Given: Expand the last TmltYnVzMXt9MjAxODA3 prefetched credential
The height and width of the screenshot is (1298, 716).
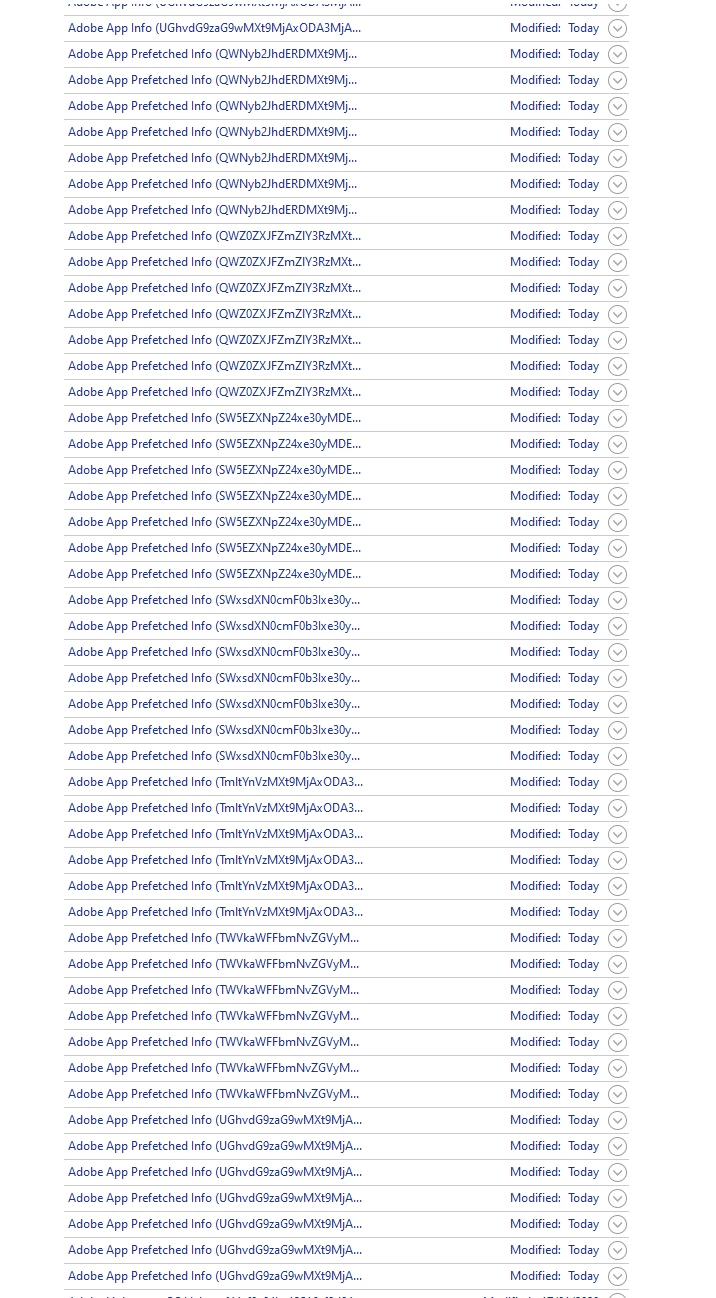Looking at the screenshot, I should point(617,912).
